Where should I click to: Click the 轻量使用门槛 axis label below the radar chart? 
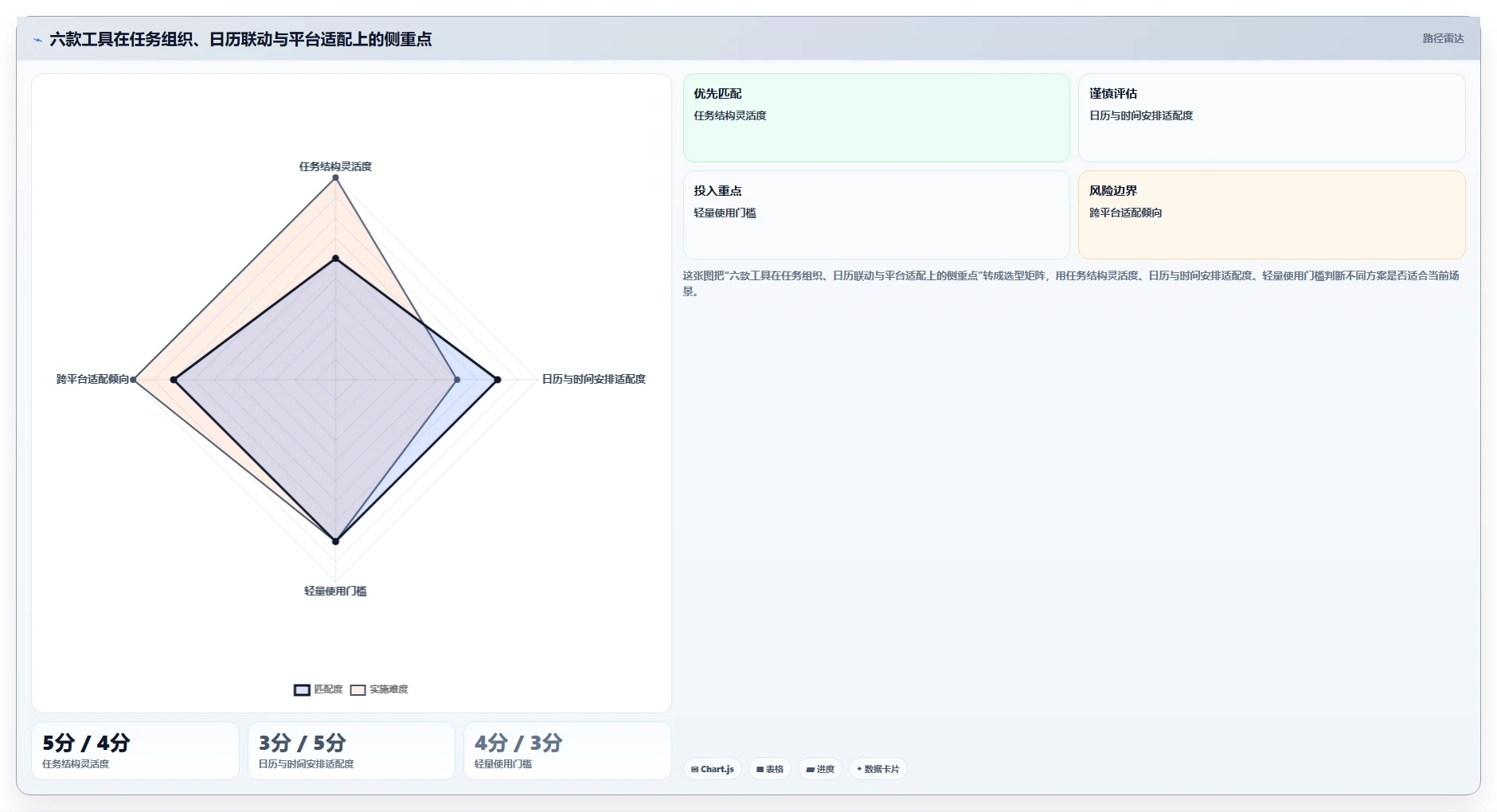click(335, 591)
